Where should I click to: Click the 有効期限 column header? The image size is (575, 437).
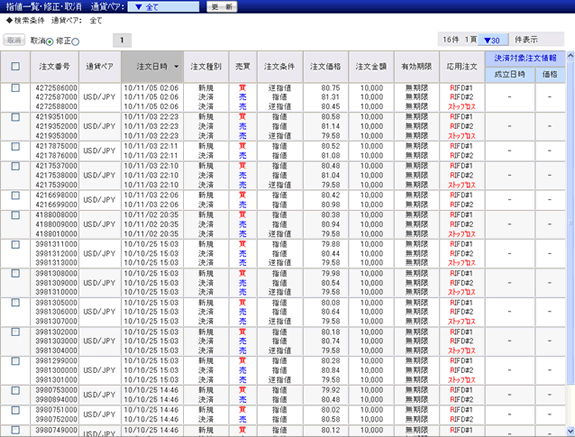[x=417, y=66]
